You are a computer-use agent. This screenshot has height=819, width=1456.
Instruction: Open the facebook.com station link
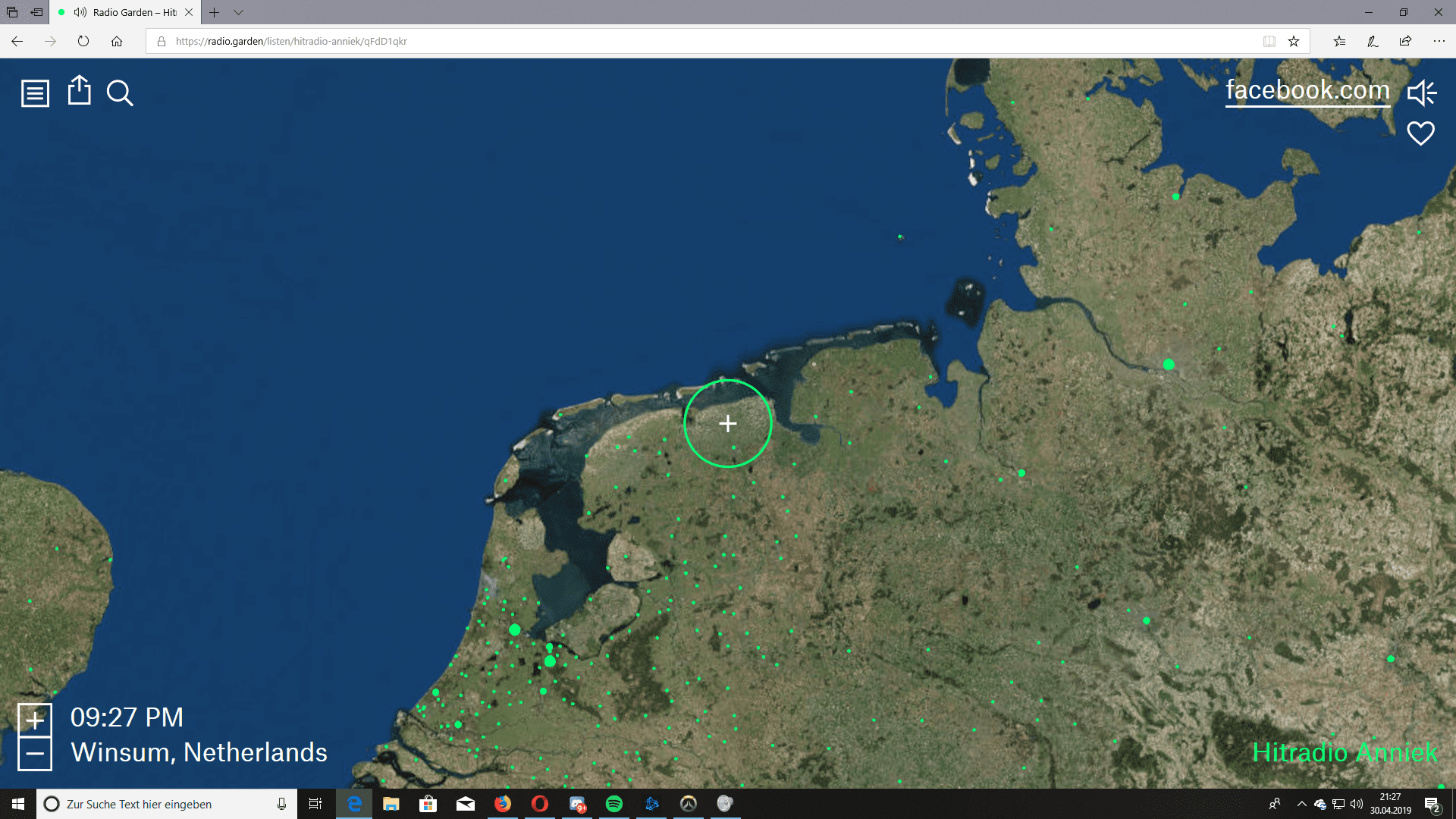click(1307, 90)
